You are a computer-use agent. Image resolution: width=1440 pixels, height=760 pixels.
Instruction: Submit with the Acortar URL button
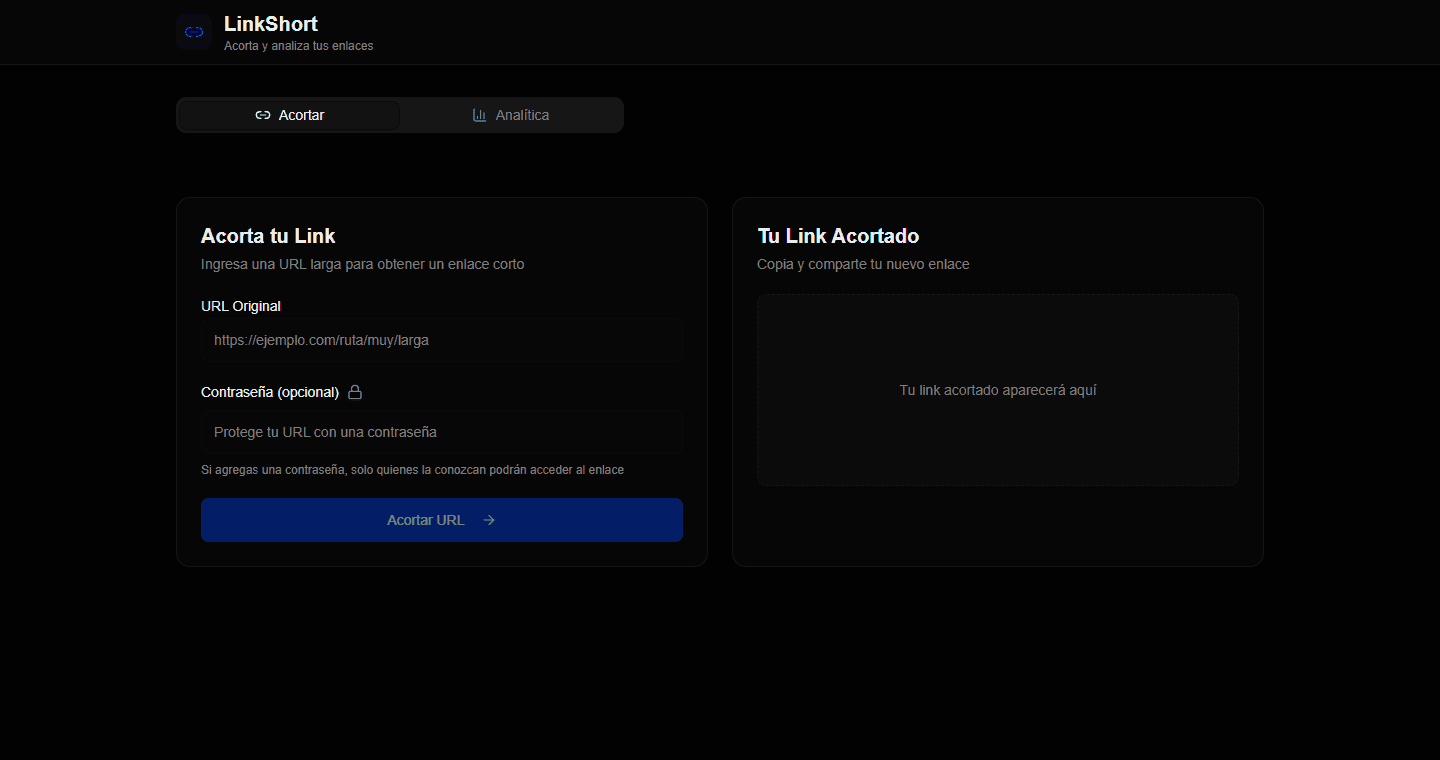(442, 520)
